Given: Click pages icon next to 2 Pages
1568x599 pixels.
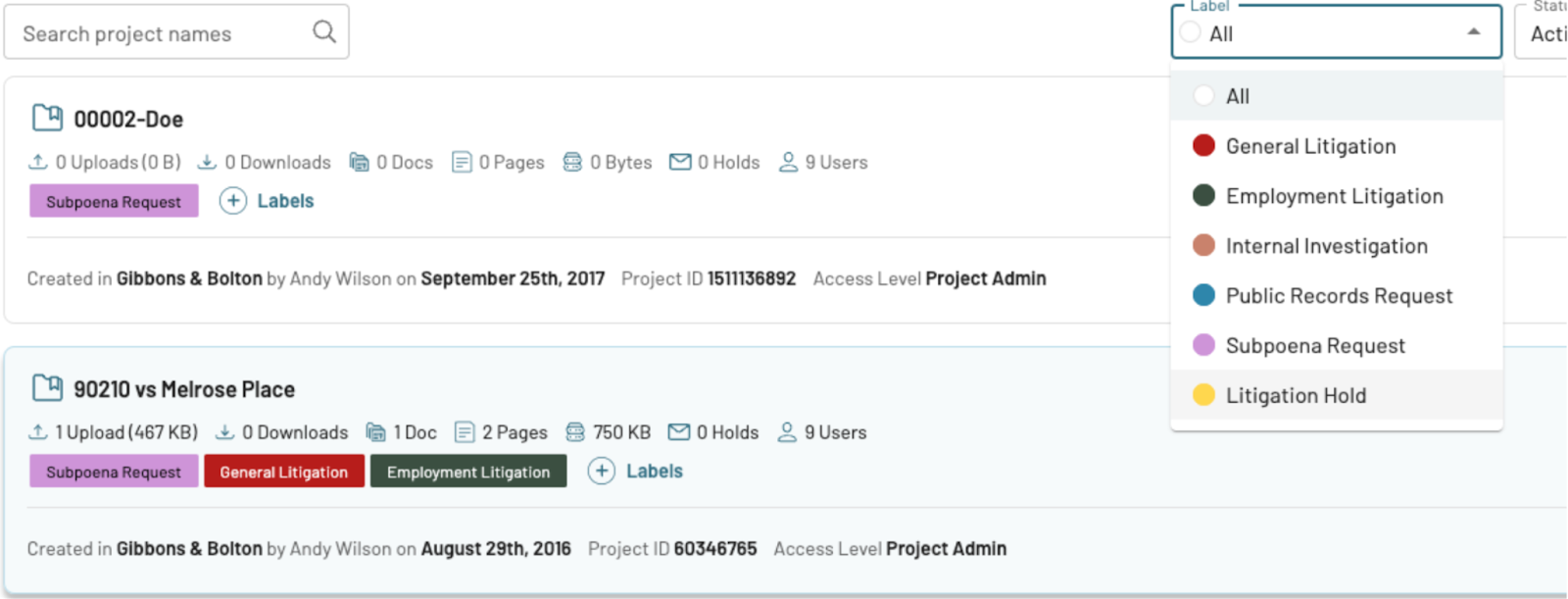Looking at the screenshot, I should tap(465, 432).
